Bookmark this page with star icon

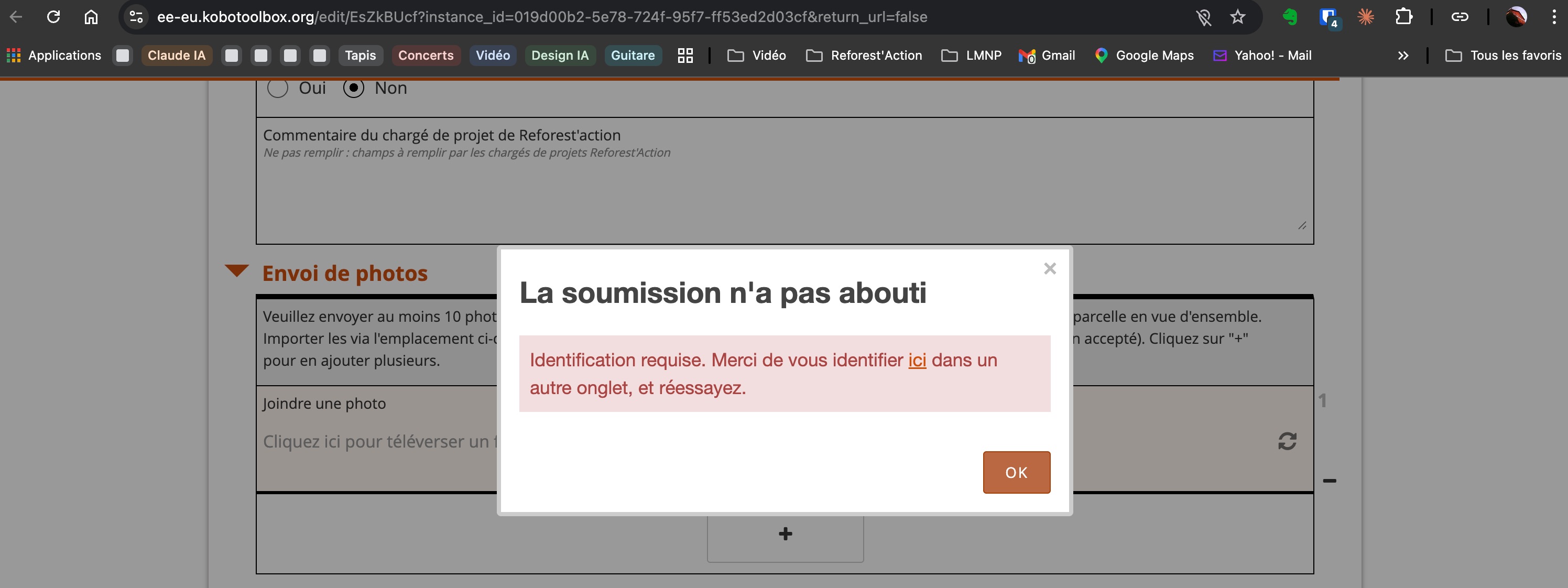[x=1237, y=16]
